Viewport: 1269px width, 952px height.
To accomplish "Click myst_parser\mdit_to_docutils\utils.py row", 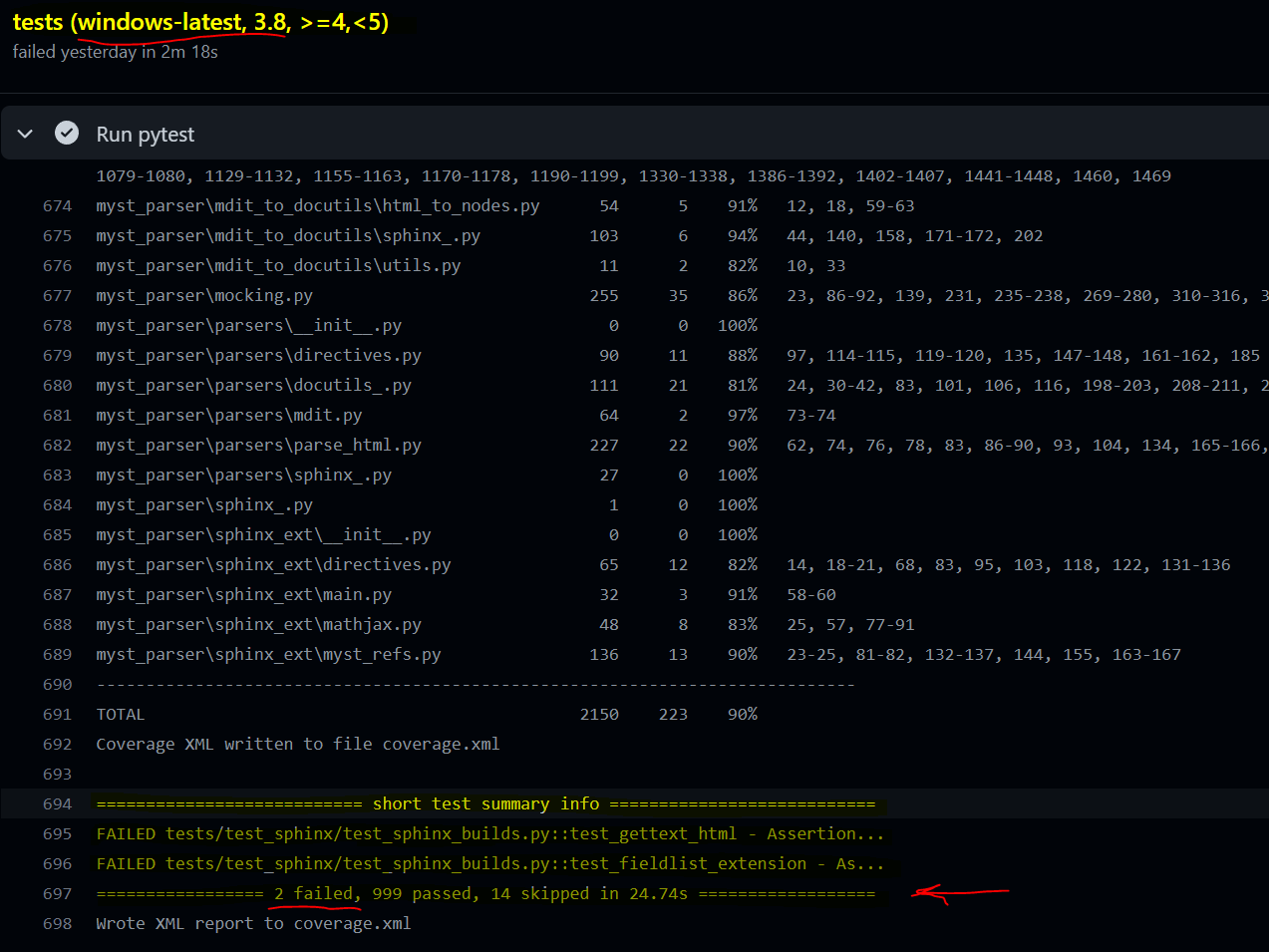I will point(634,266).
